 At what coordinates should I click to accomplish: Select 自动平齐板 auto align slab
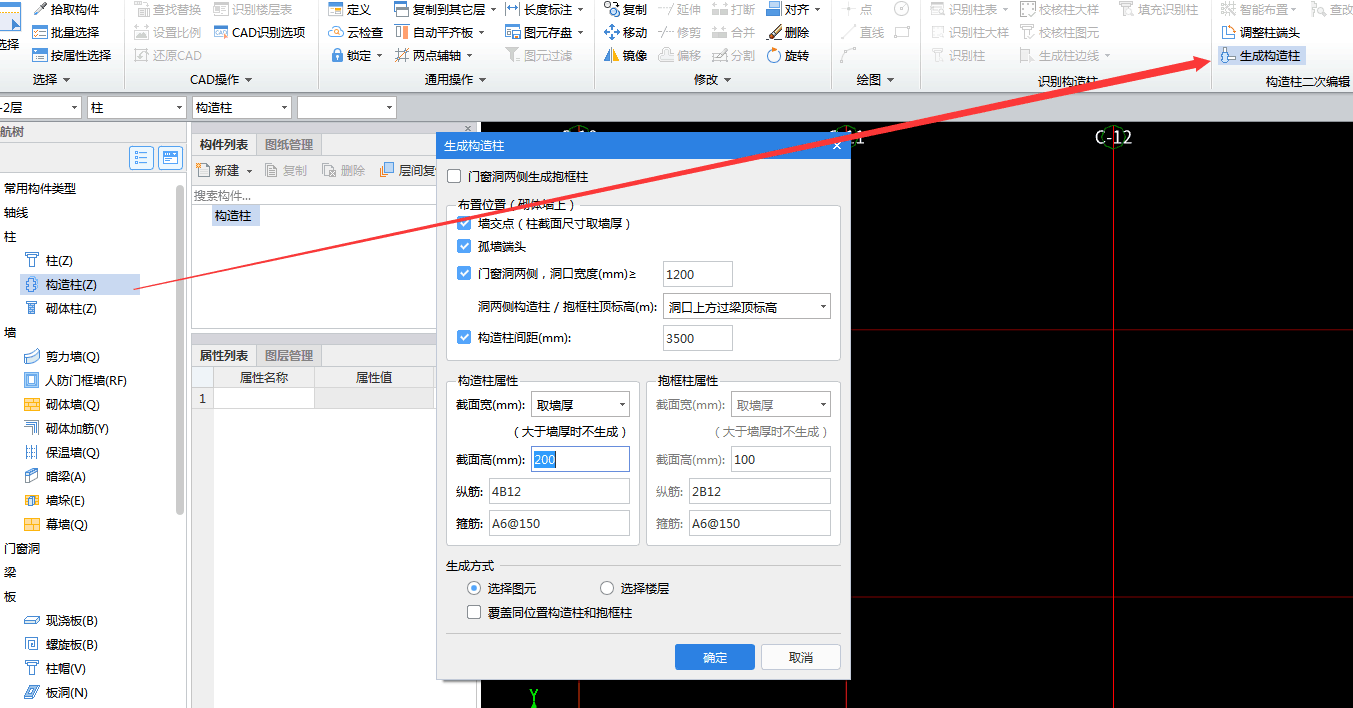click(439, 32)
